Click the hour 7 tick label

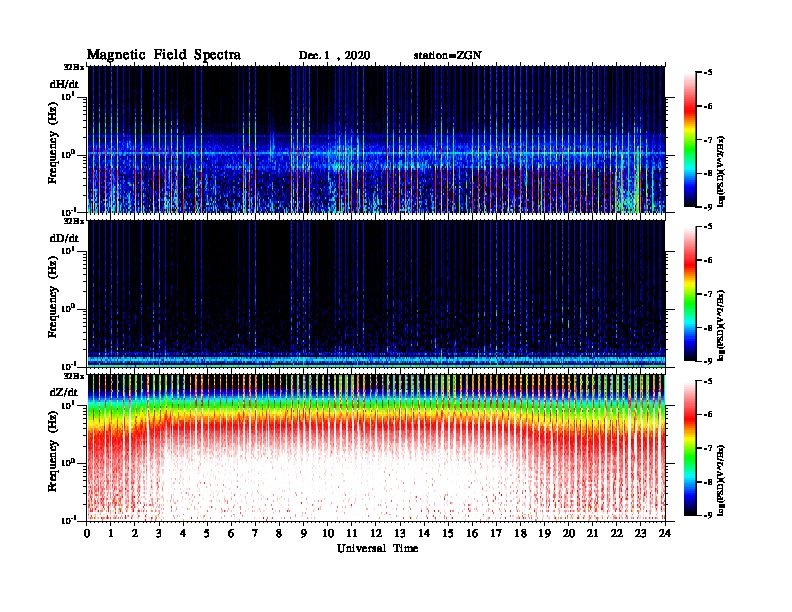click(255, 534)
